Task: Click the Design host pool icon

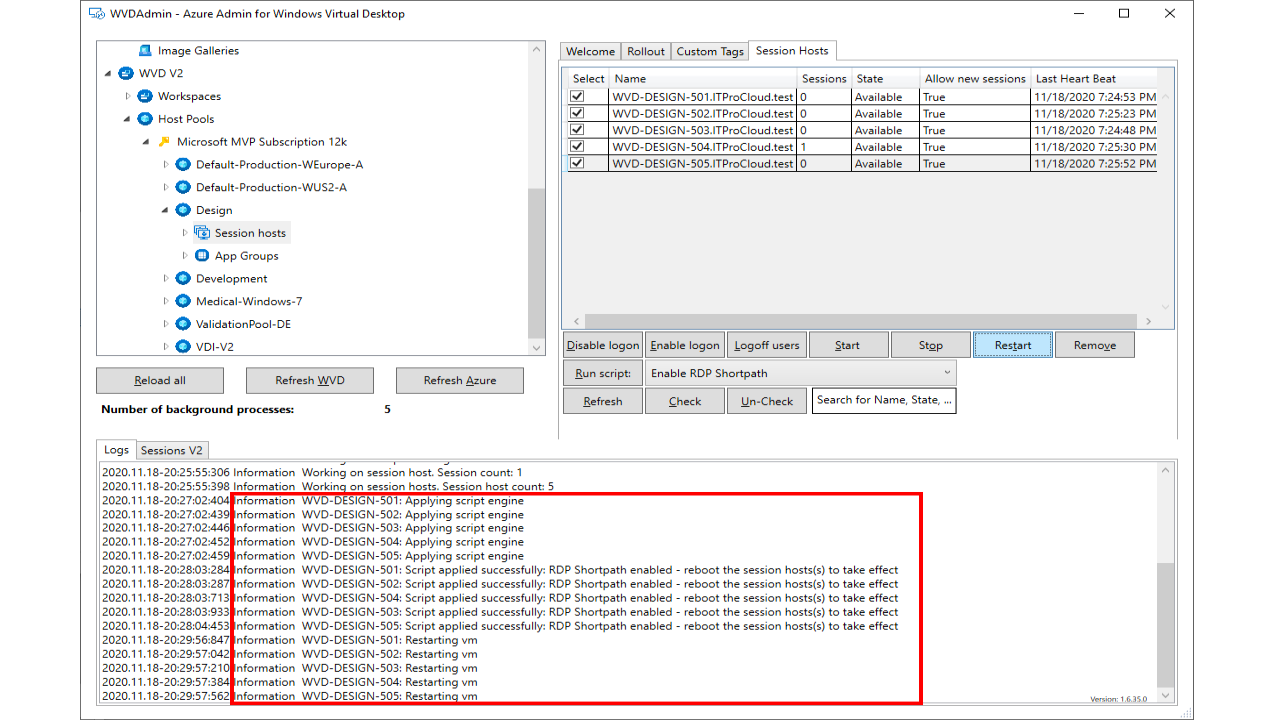Action: [183, 210]
